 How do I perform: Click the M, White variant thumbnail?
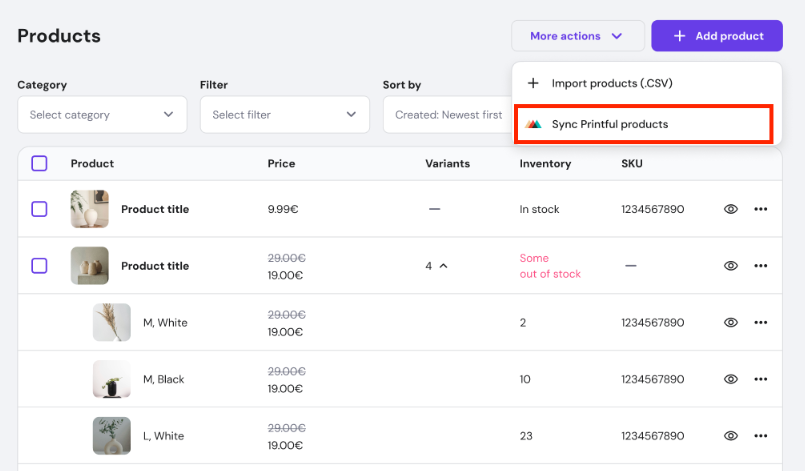pyautogui.click(x=112, y=323)
